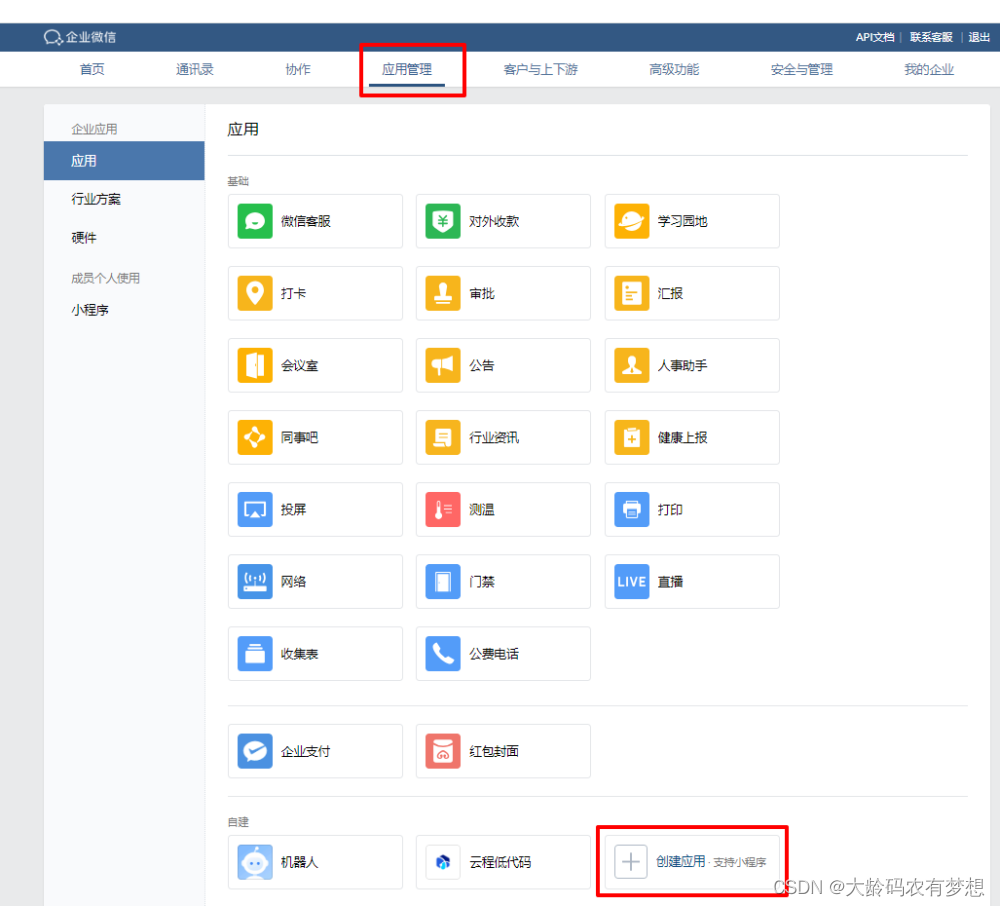
Task: Select 行业方案 in the sidebar
Action: click(96, 199)
